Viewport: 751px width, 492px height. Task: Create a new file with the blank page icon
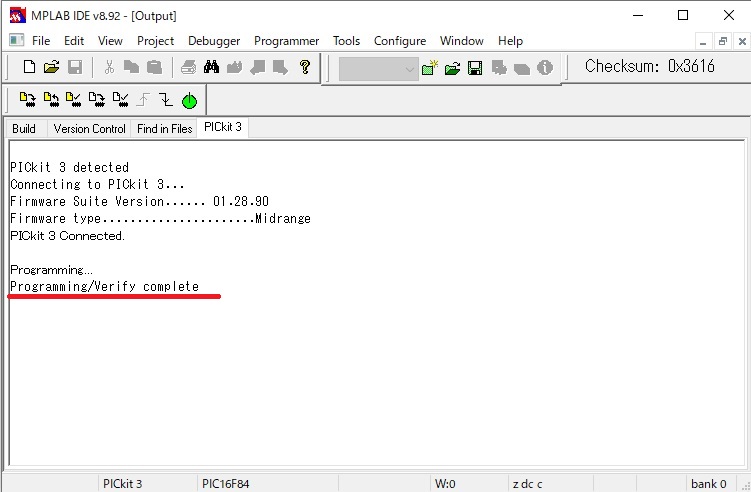click(29, 67)
